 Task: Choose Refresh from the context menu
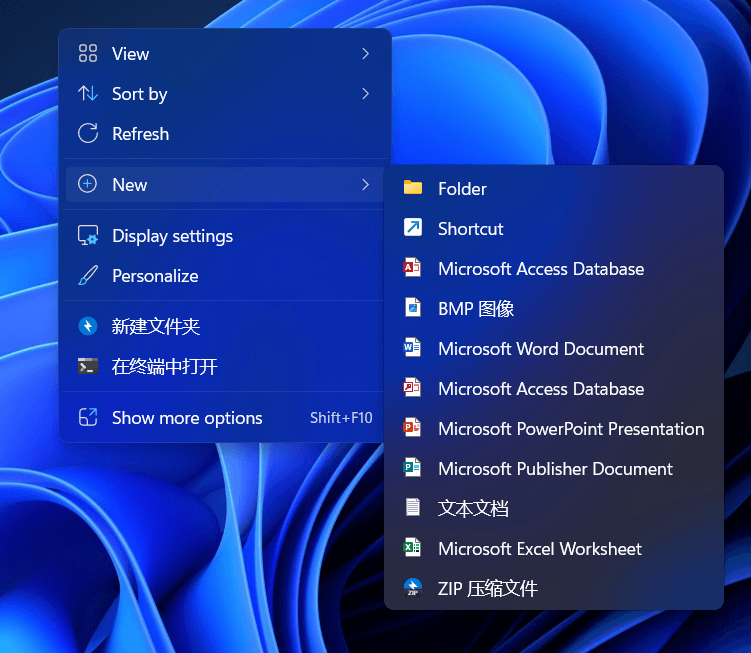pos(225,134)
